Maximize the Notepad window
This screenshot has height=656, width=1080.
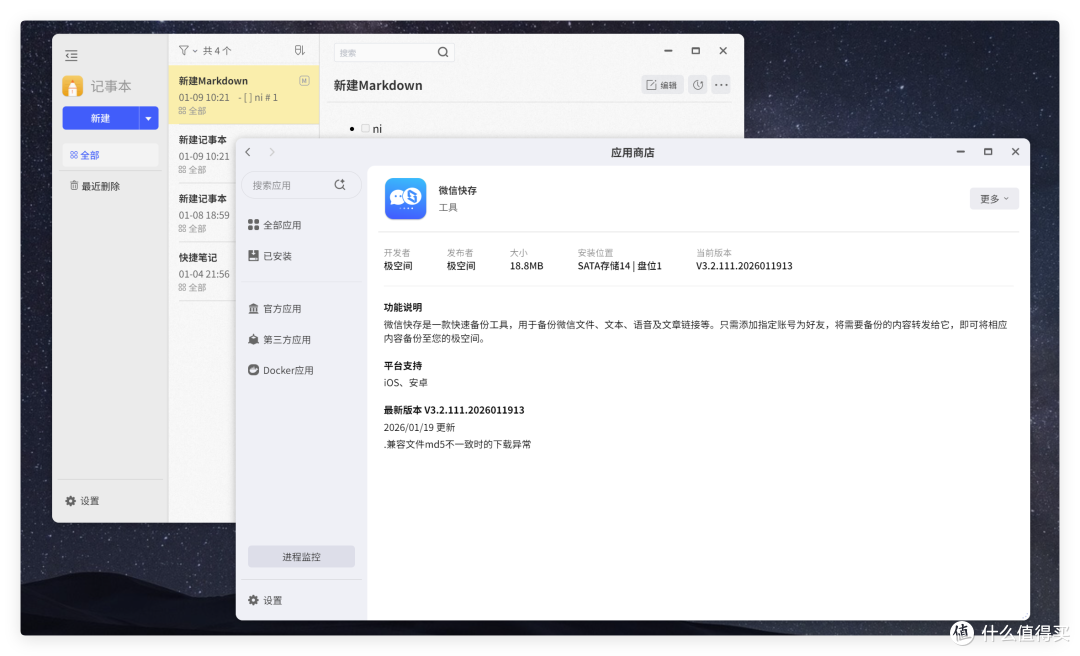tap(696, 51)
